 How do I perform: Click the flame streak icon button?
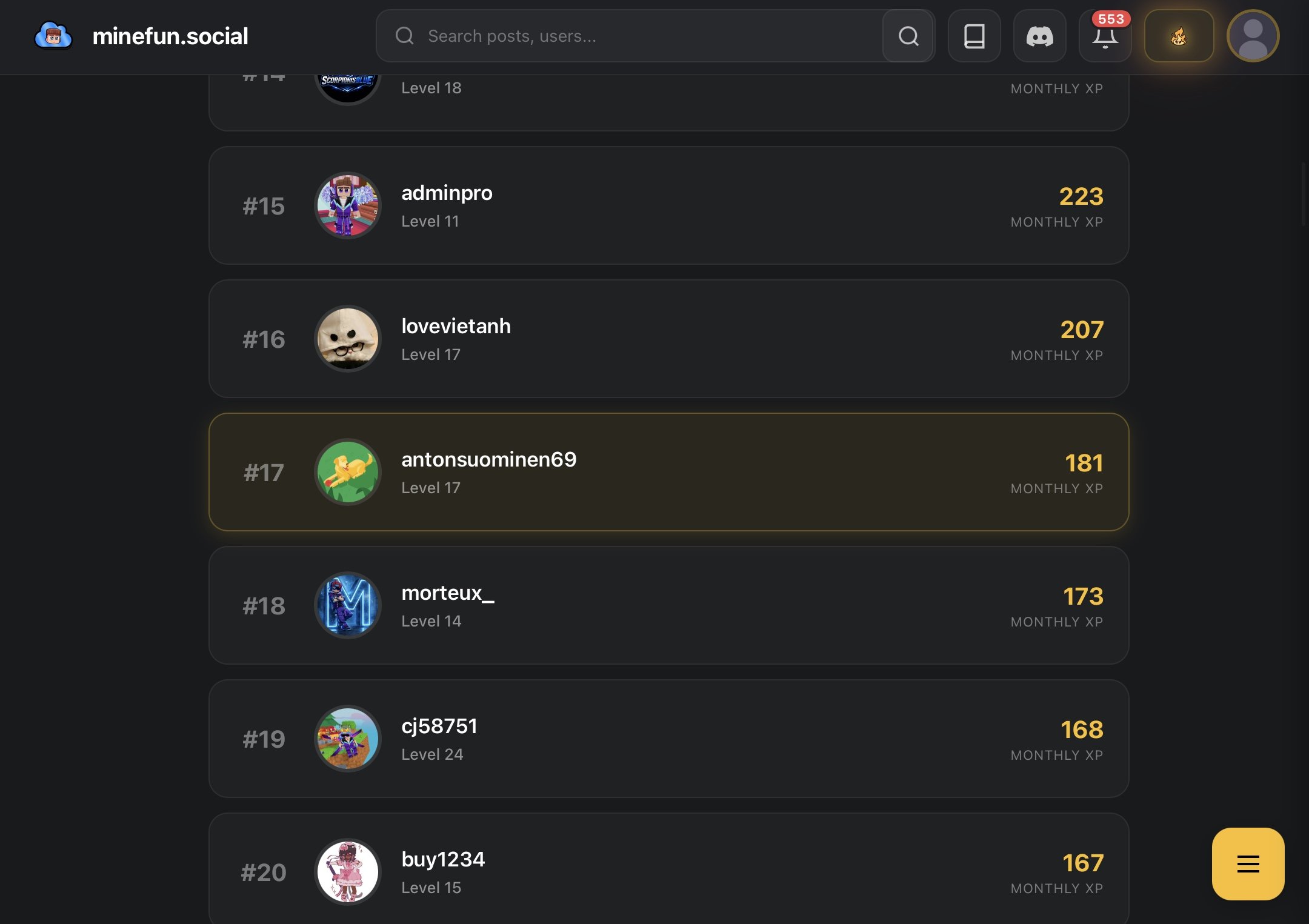point(1179,36)
